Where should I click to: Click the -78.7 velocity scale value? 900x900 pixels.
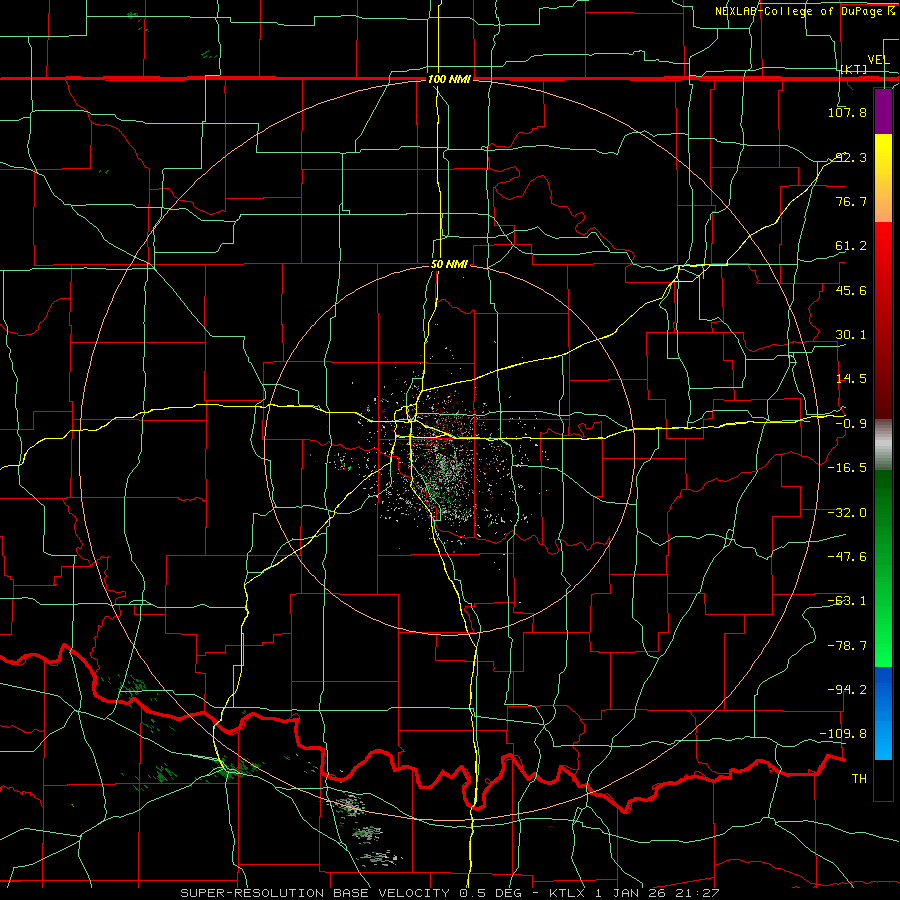point(847,646)
